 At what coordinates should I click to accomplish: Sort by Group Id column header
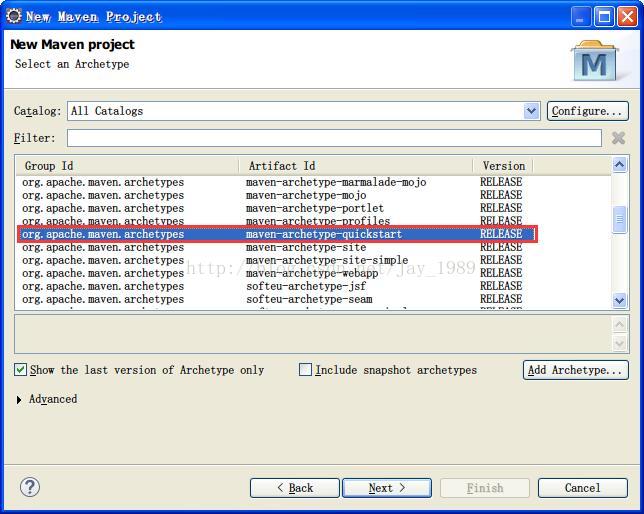coord(127,166)
